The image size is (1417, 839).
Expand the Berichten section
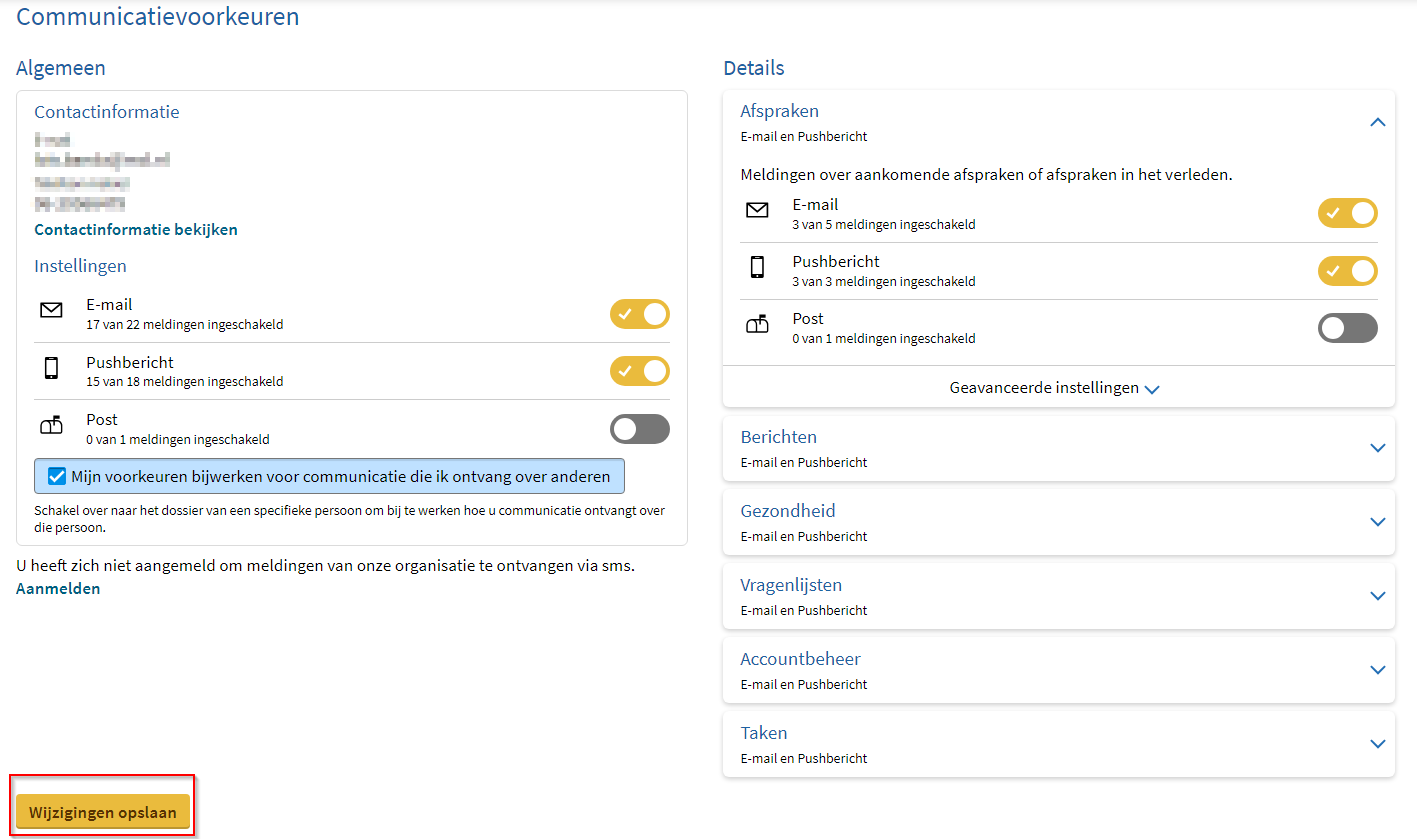(x=1377, y=448)
